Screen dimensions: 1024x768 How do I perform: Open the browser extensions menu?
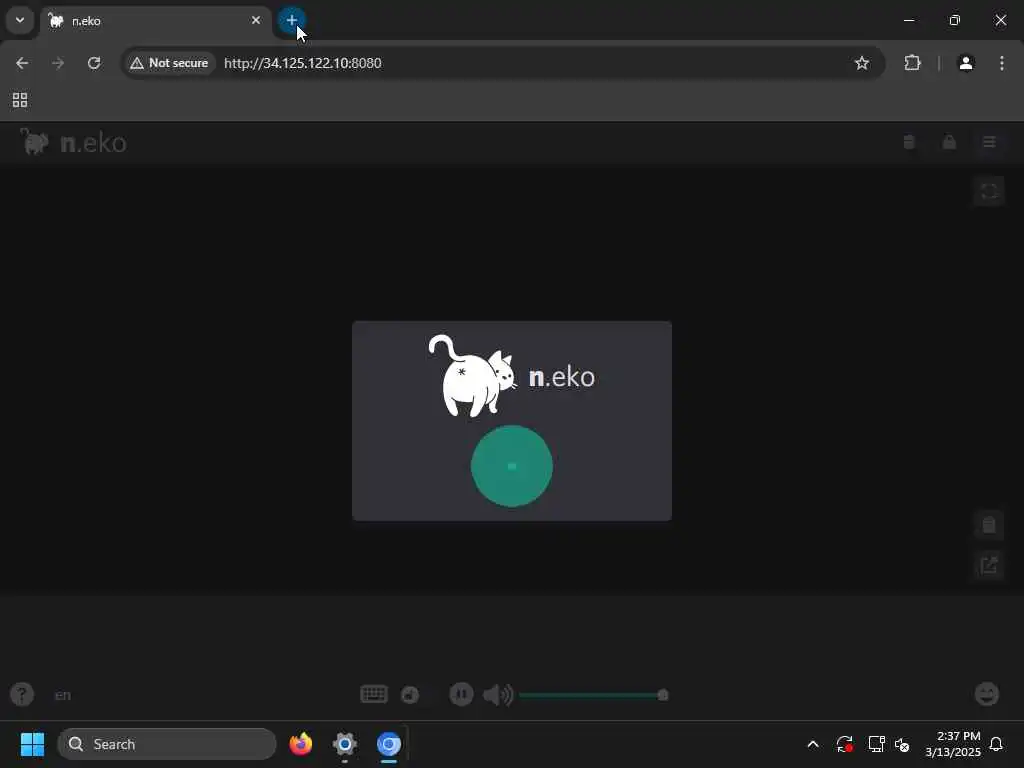point(912,63)
